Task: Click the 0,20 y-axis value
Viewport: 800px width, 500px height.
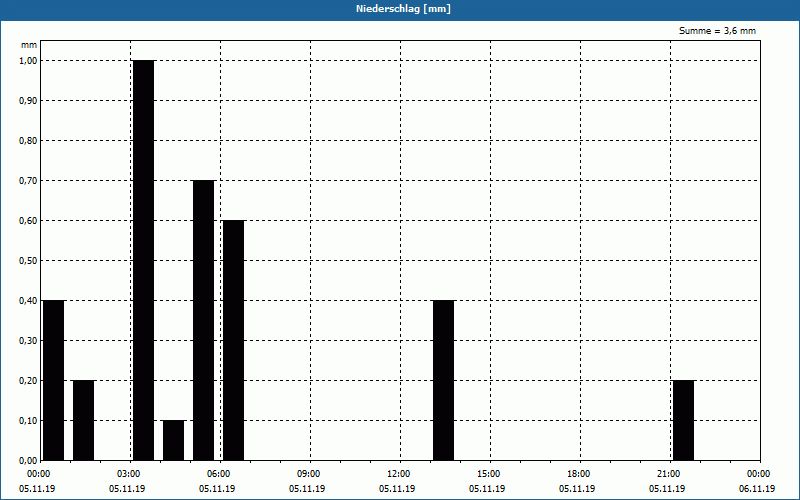Action: click(28, 381)
